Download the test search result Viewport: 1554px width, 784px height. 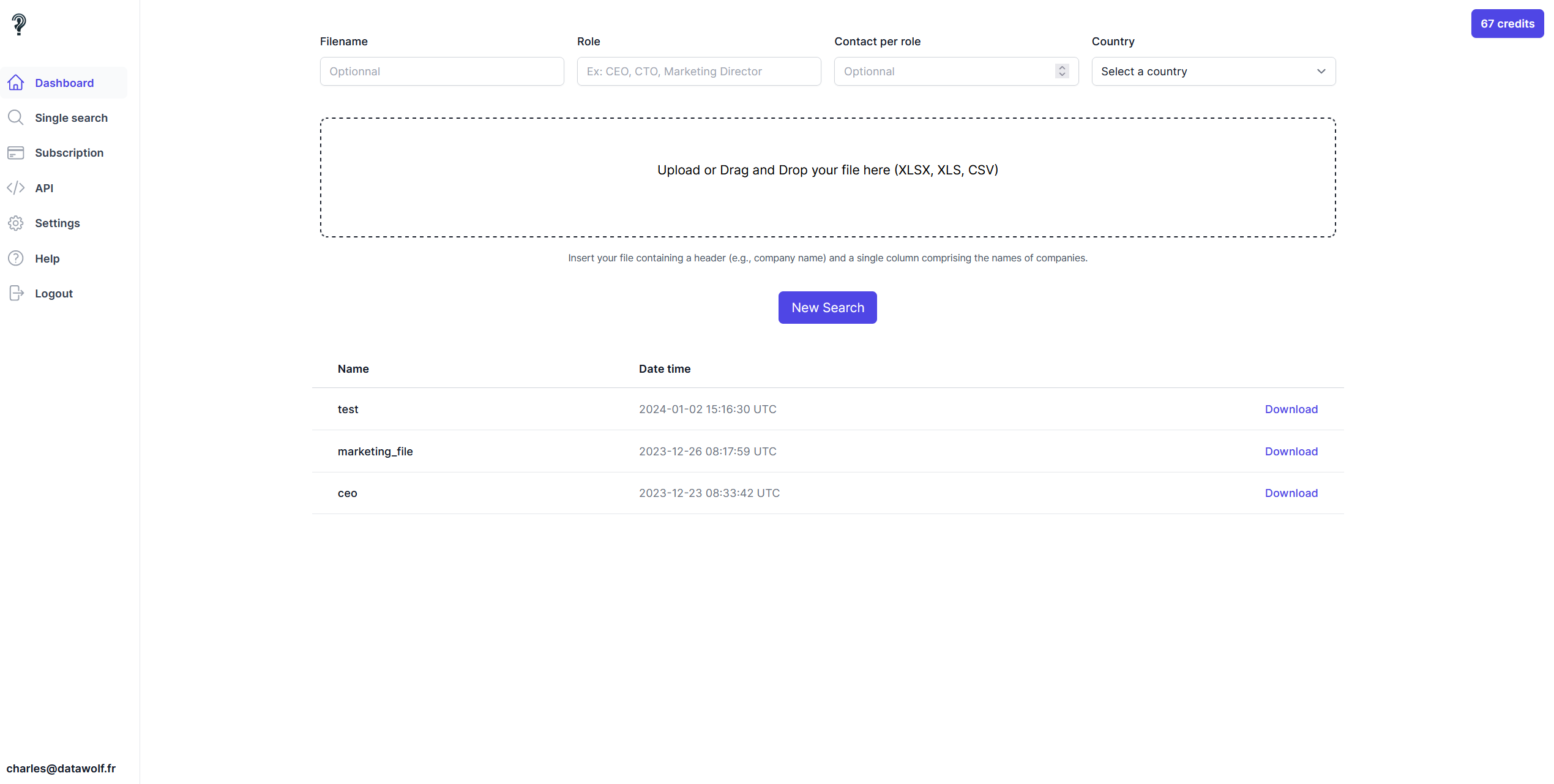1291,409
